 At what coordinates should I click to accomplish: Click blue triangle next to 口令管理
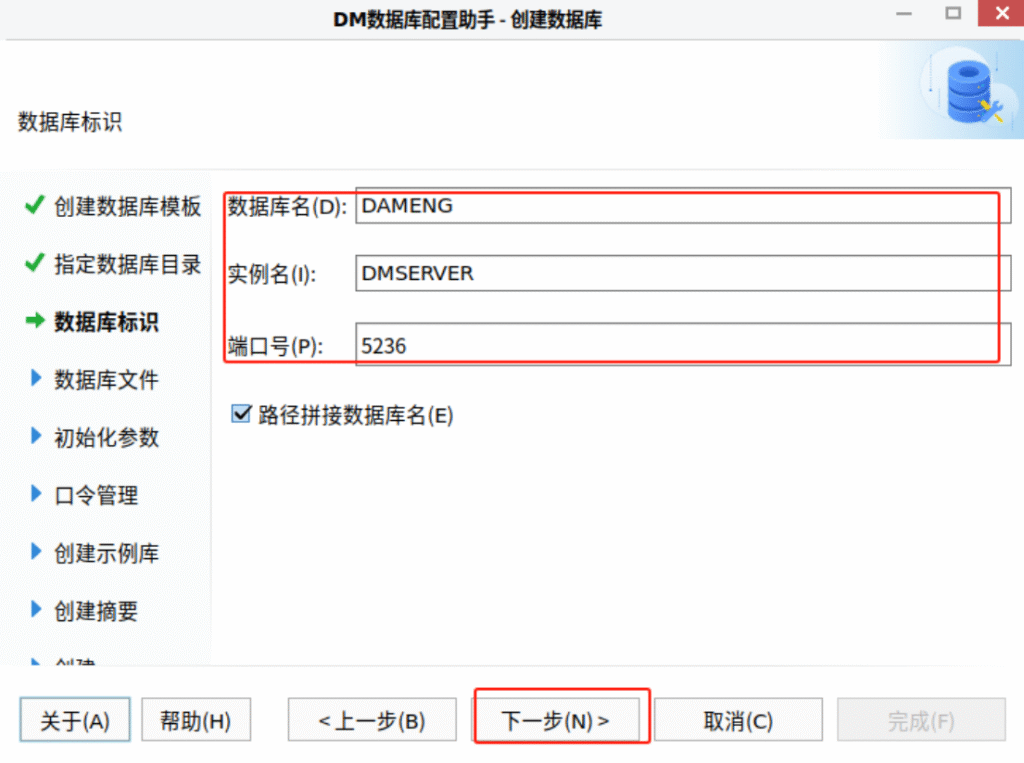tap(36, 495)
